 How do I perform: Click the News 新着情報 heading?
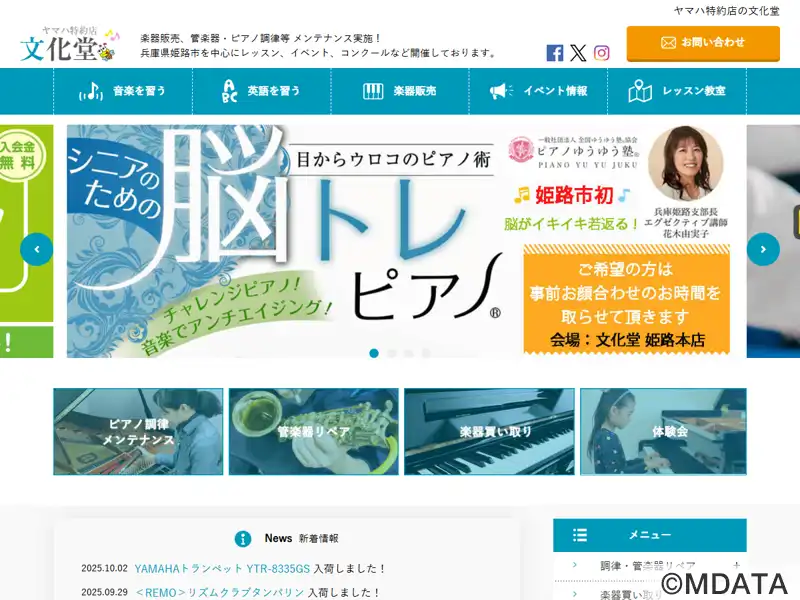click(x=301, y=538)
